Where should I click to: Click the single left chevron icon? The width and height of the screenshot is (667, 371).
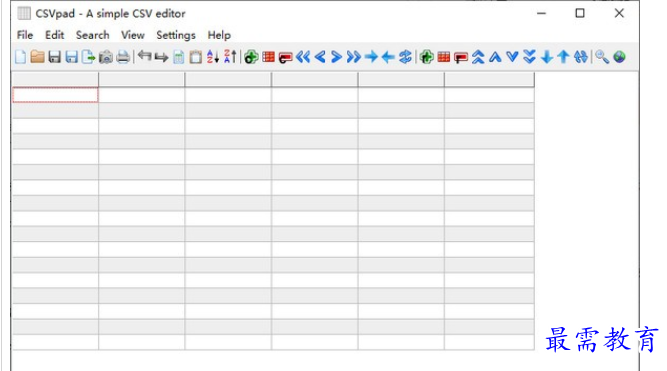point(320,57)
